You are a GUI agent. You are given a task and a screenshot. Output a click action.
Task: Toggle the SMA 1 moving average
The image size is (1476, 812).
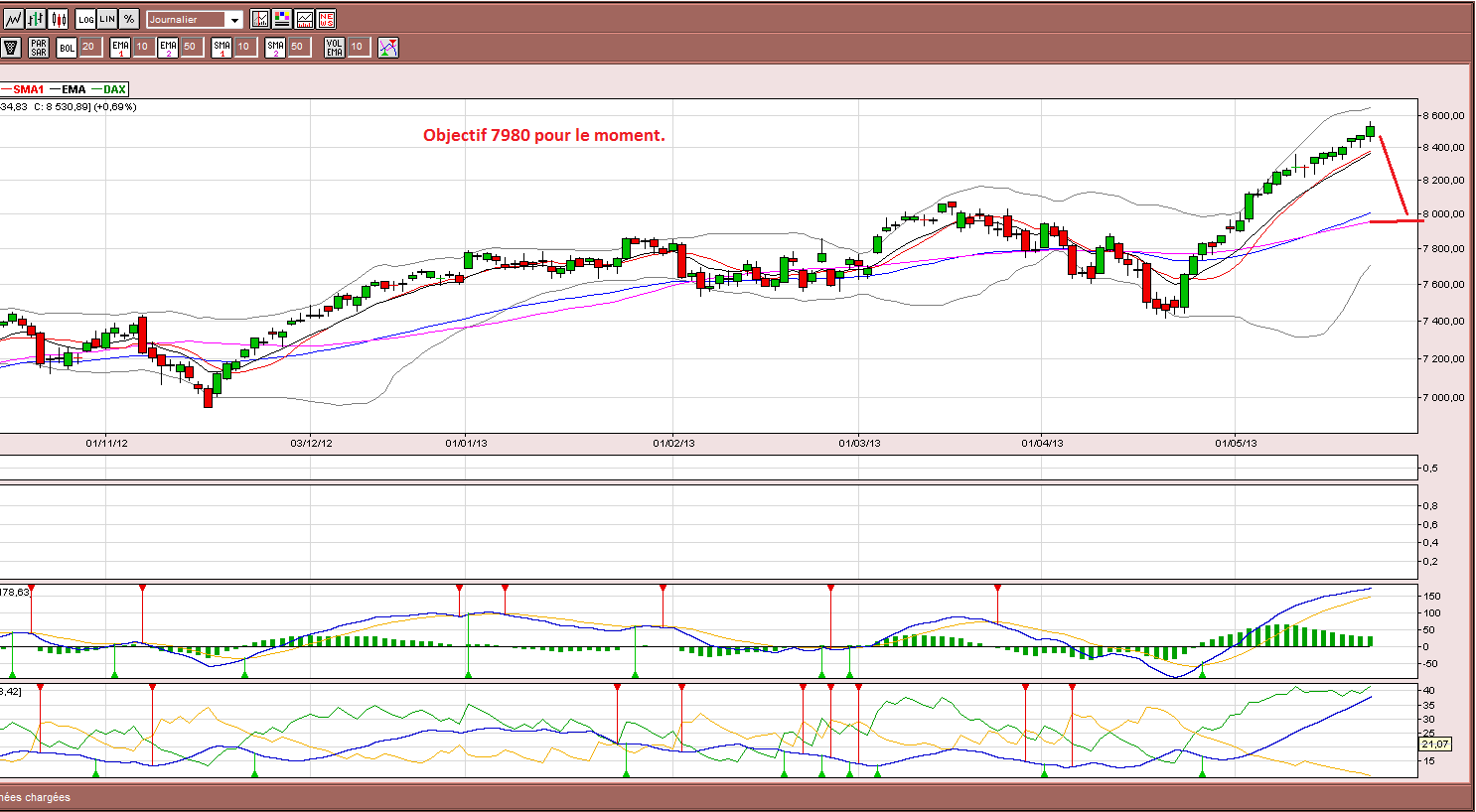click(221, 47)
